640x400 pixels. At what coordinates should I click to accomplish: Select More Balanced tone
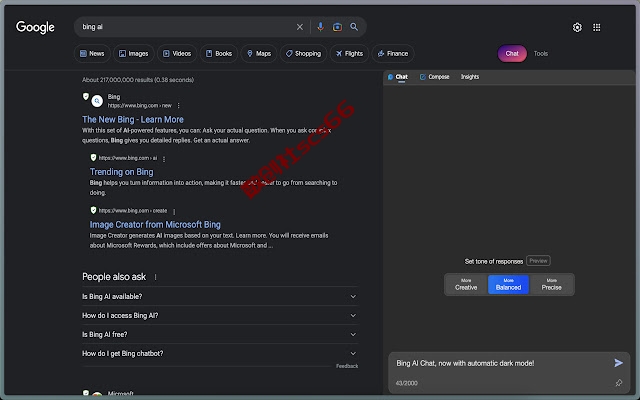[x=508, y=284]
